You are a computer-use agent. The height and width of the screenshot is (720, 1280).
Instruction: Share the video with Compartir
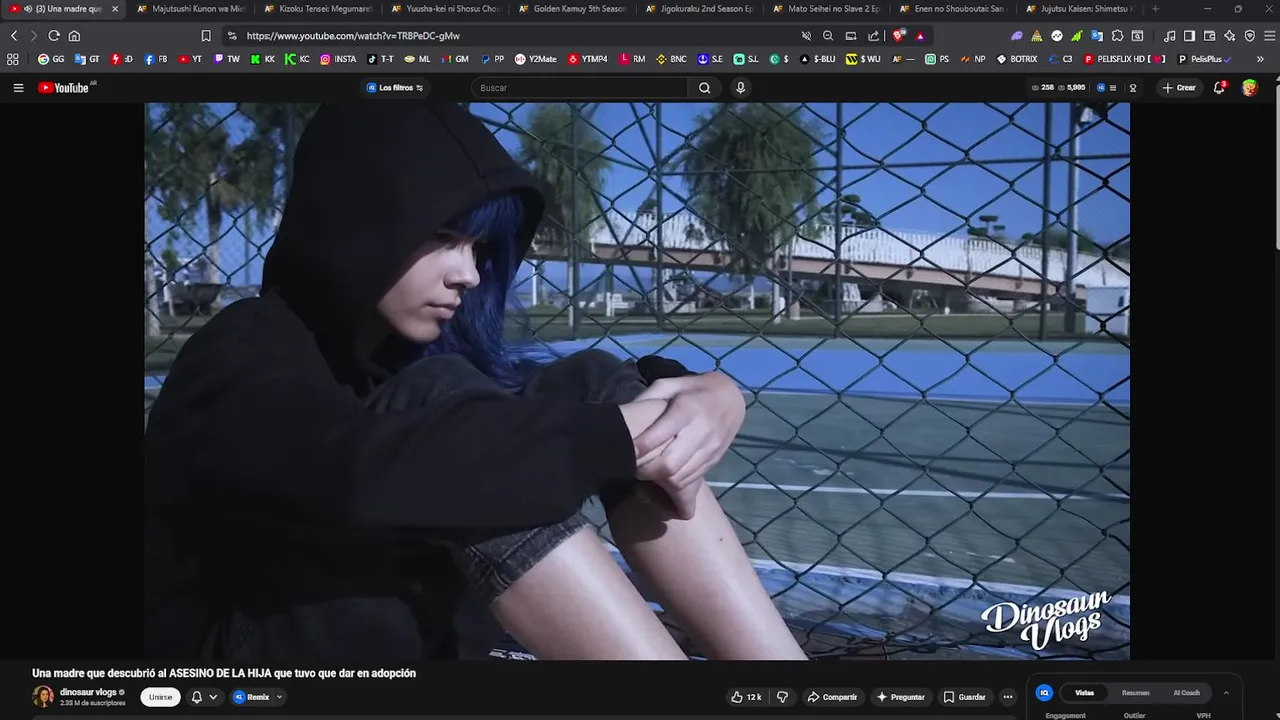tap(832, 697)
